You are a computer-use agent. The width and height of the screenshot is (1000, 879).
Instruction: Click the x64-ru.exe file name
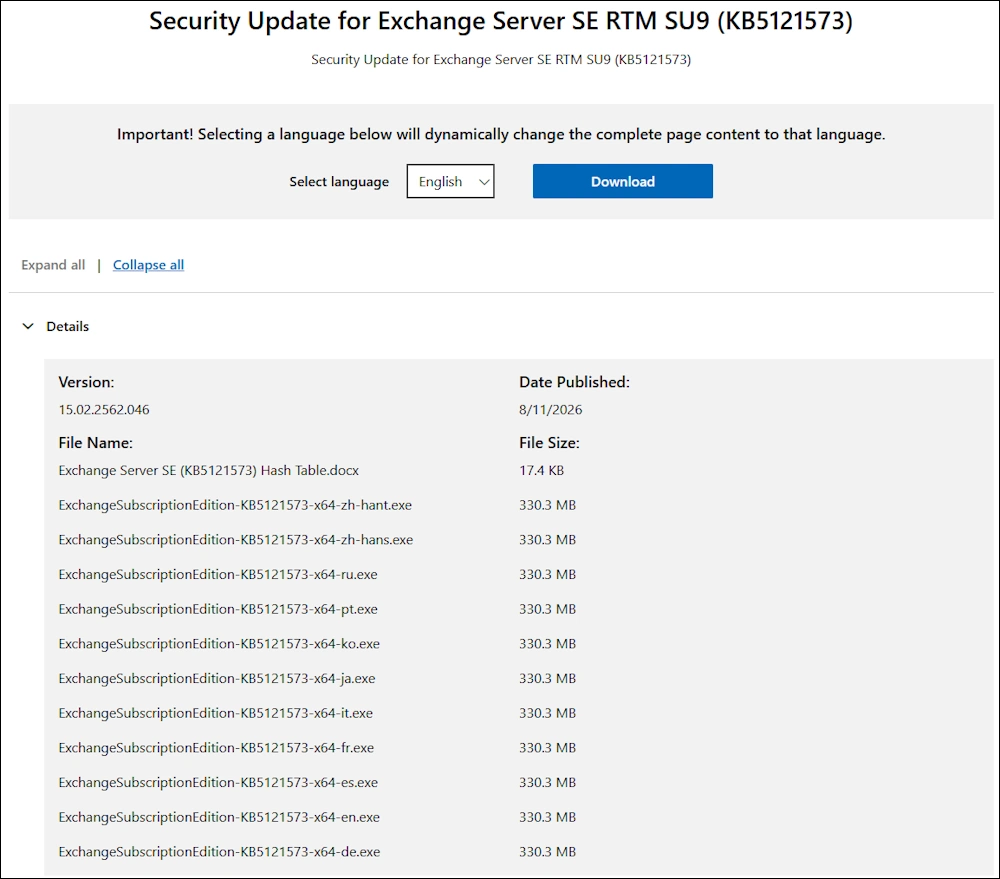coord(218,574)
